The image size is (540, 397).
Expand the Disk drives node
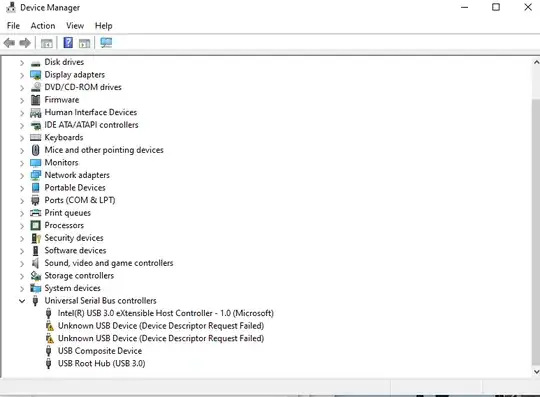click(x=22, y=63)
